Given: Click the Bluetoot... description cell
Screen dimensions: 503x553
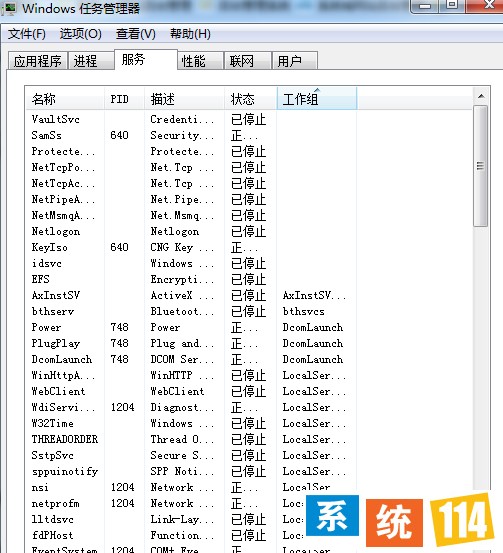Looking at the screenshot, I should point(182,311).
